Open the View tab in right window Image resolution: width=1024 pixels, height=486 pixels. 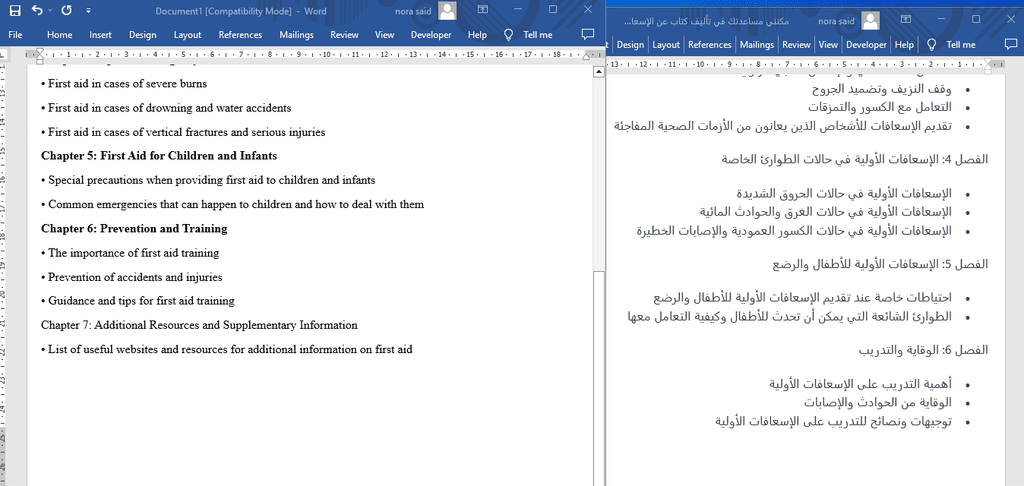(828, 44)
